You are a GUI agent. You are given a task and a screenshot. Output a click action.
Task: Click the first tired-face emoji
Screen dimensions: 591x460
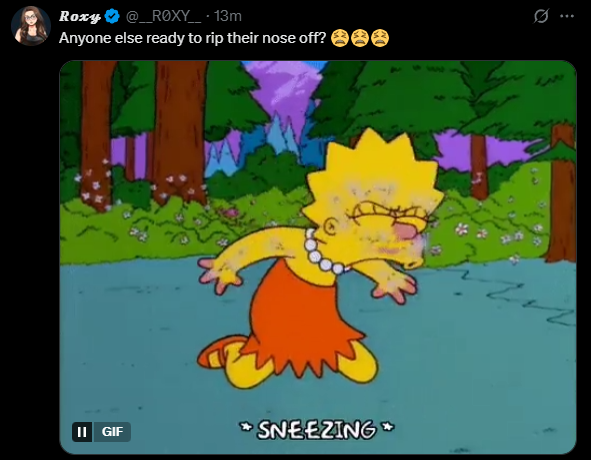tap(340, 38)
